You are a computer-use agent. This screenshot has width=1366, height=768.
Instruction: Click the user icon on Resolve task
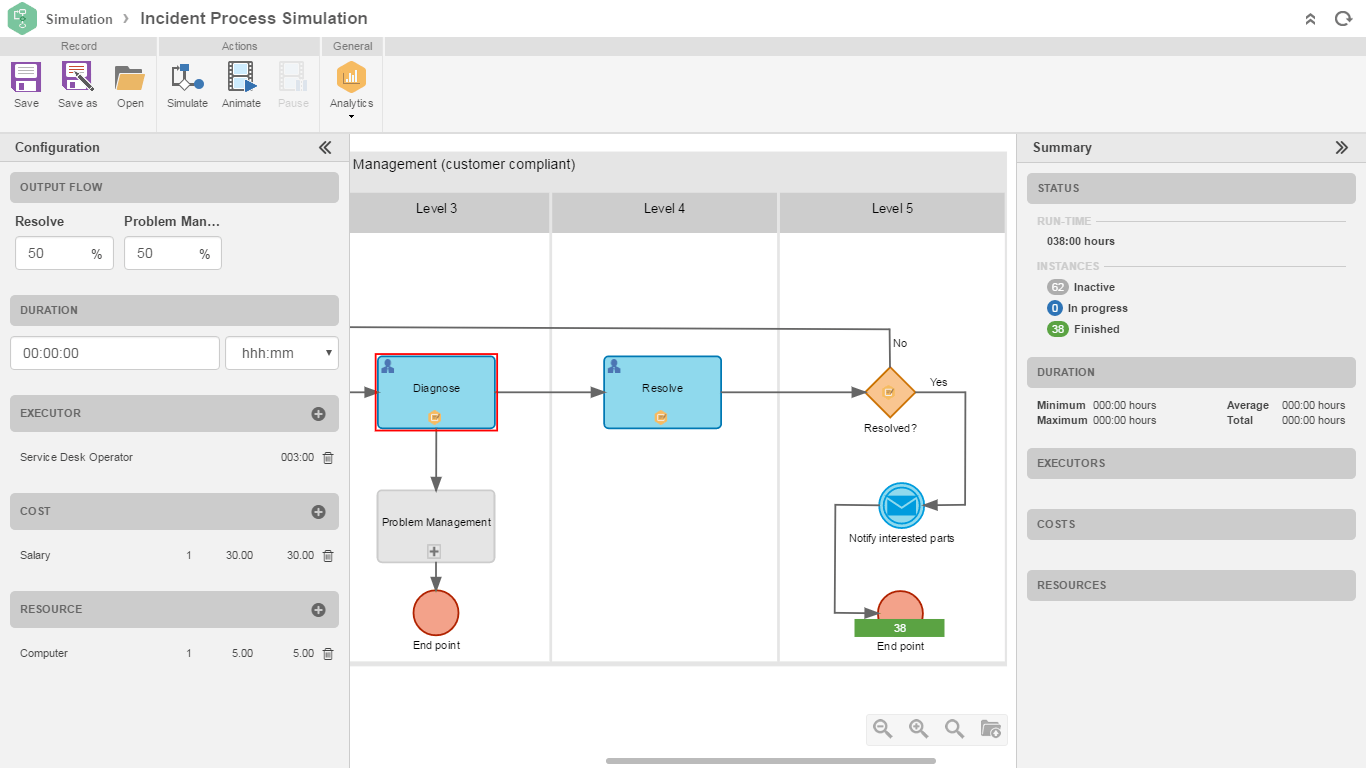614,366
